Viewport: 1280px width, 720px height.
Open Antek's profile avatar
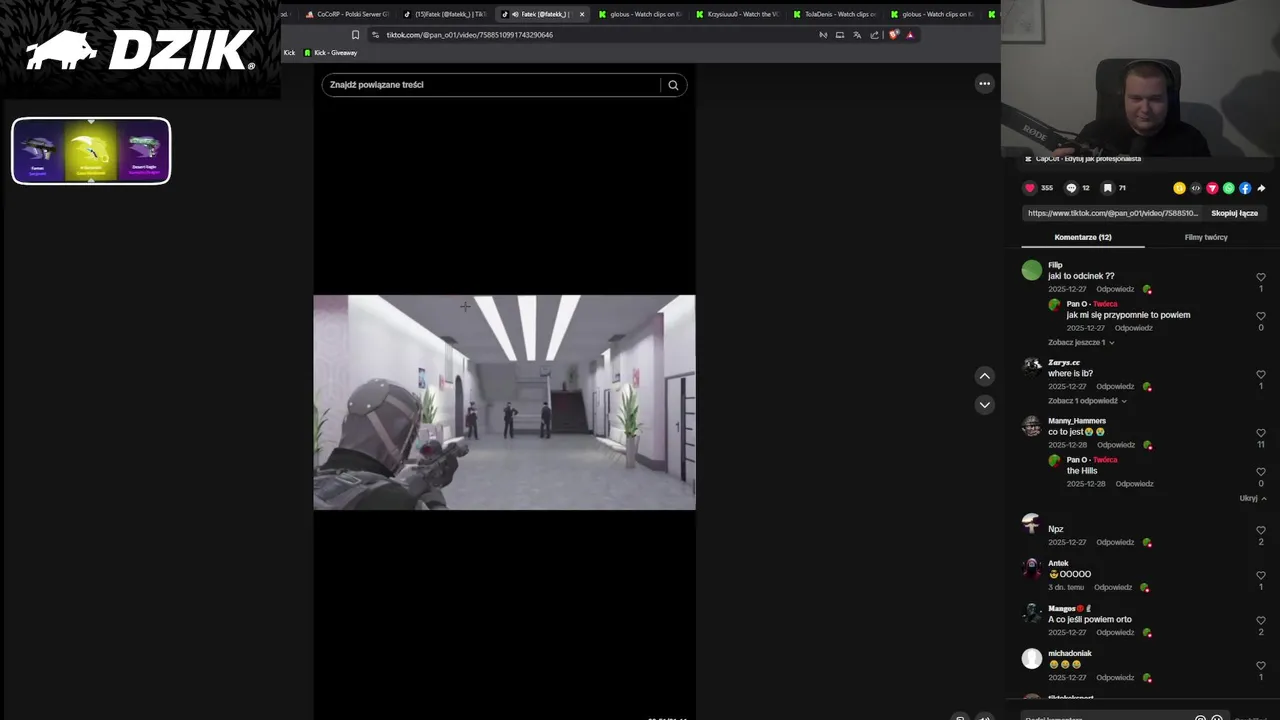point(1031,568)
